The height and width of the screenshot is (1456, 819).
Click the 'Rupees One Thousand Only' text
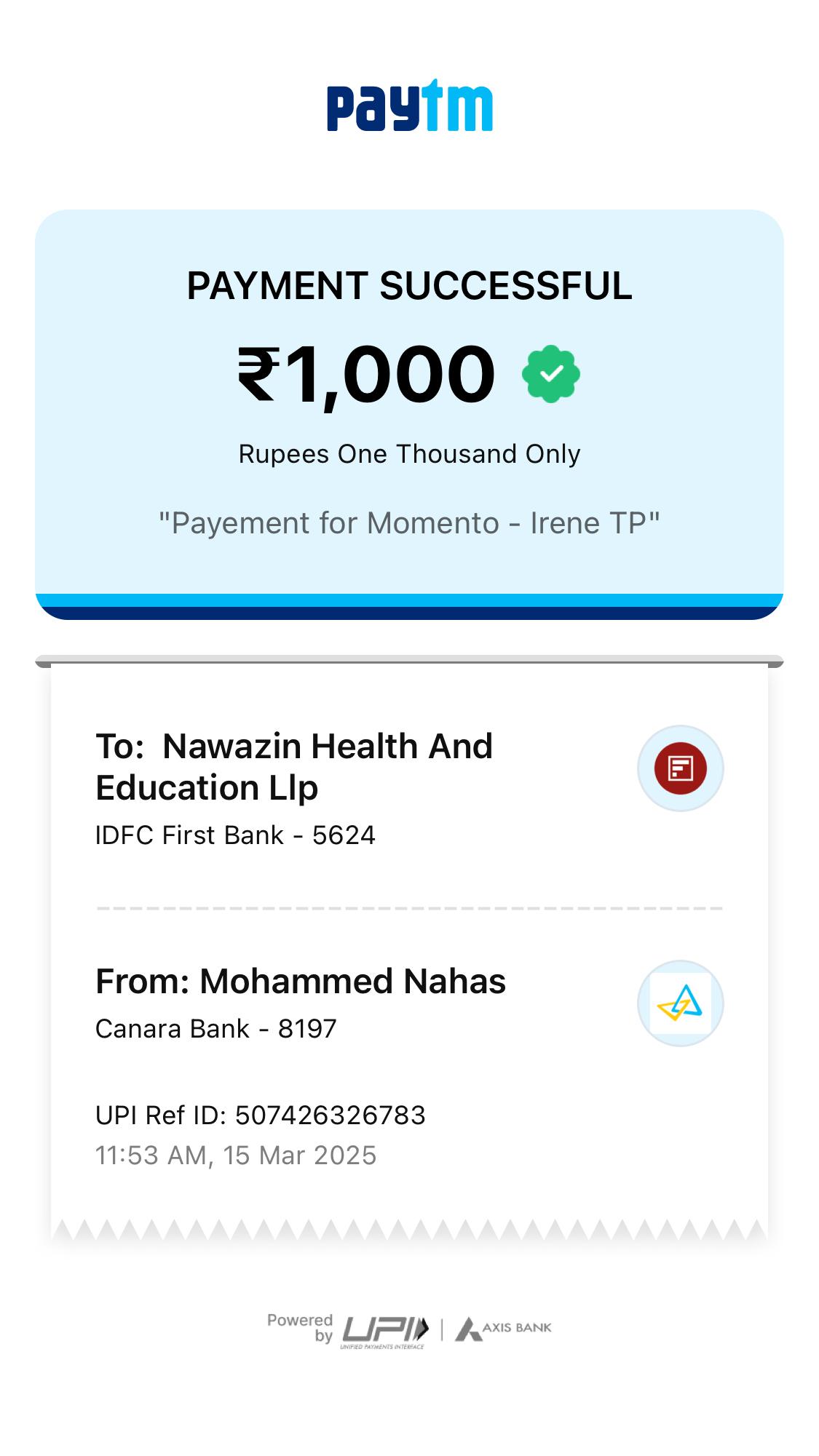(x=409, y=454)
